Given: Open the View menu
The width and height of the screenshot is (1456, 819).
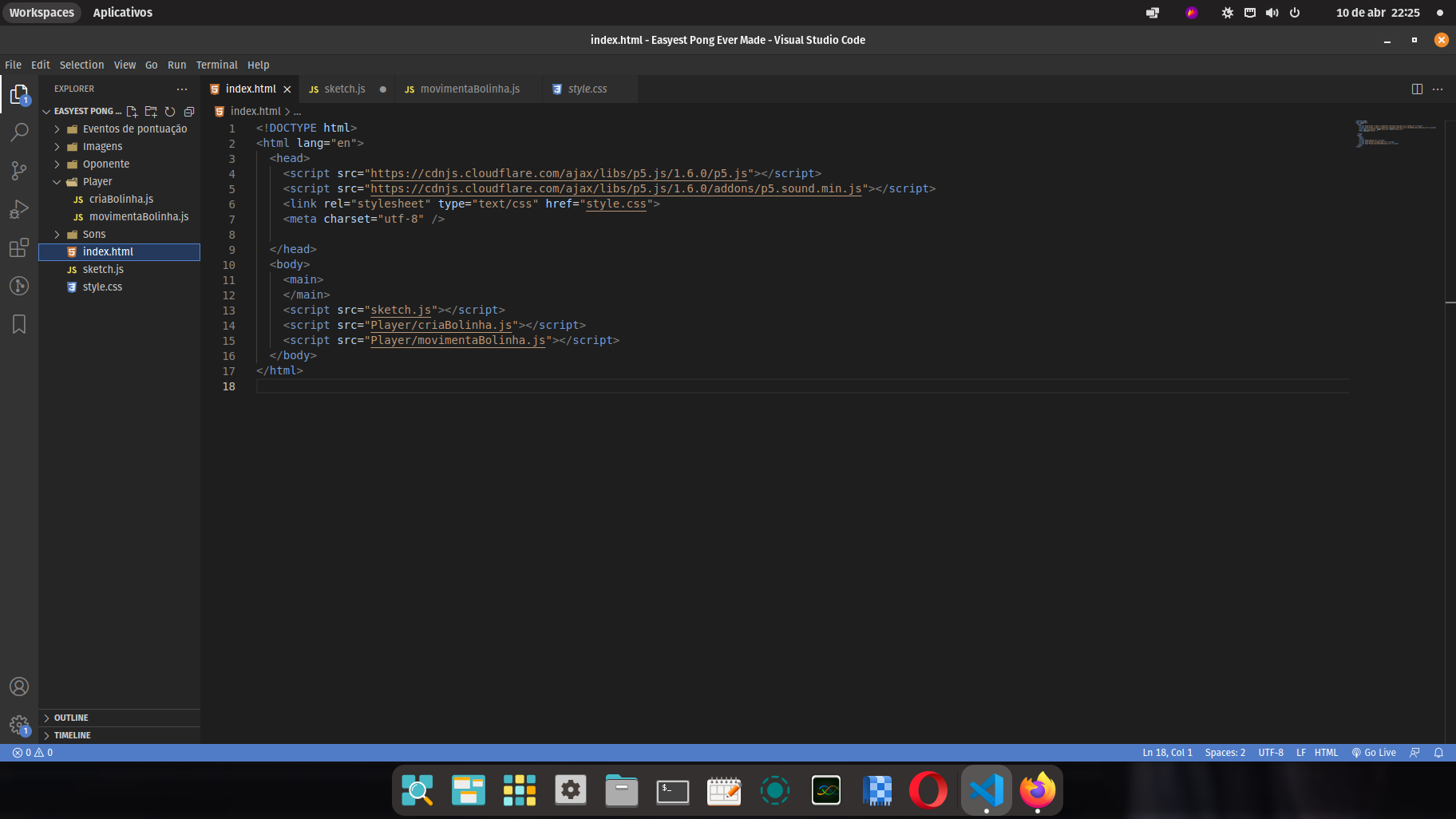Looking at the screenshot, I should tap(125, 65).
